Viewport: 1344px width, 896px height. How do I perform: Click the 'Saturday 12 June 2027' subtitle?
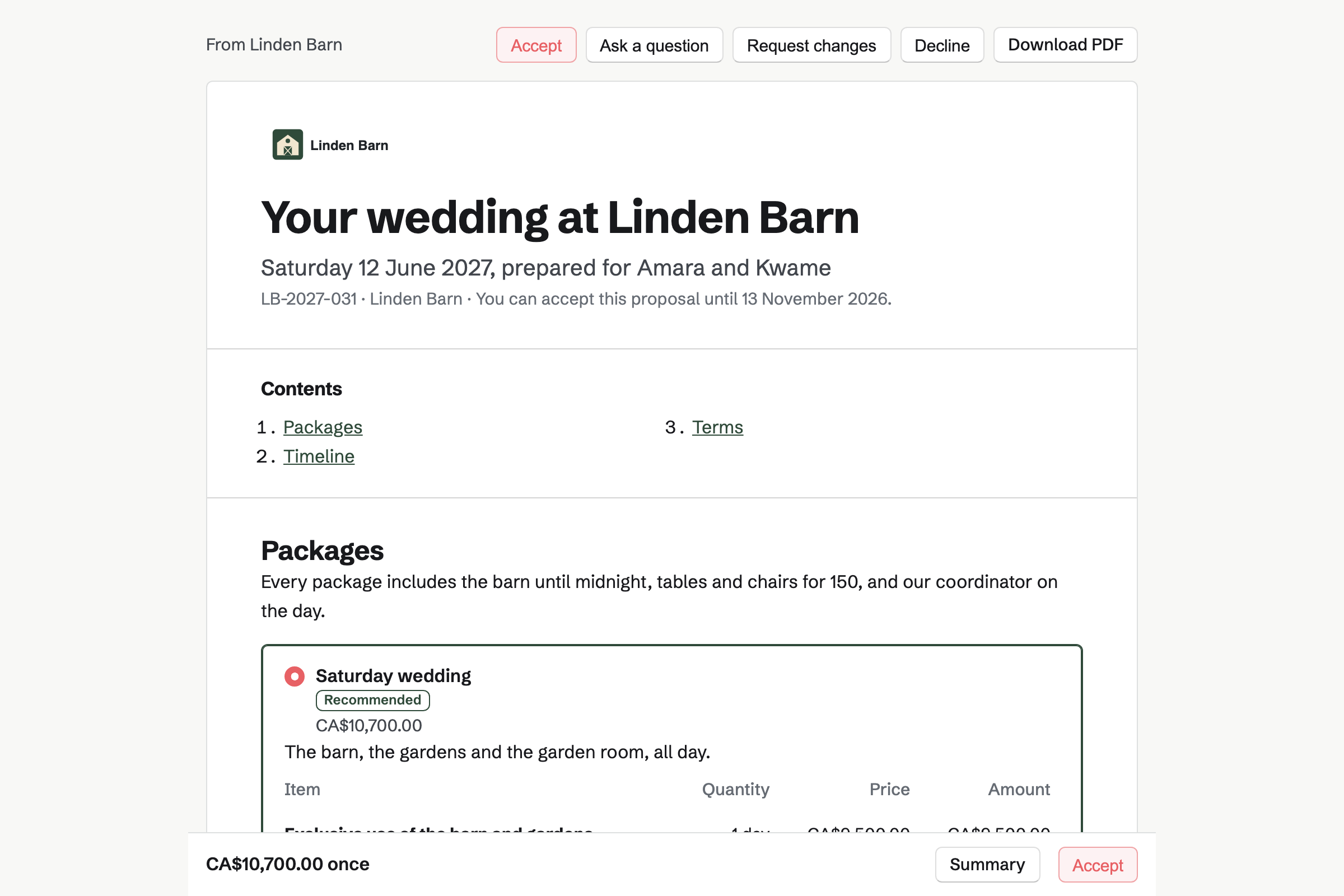[x=545, y=268]
